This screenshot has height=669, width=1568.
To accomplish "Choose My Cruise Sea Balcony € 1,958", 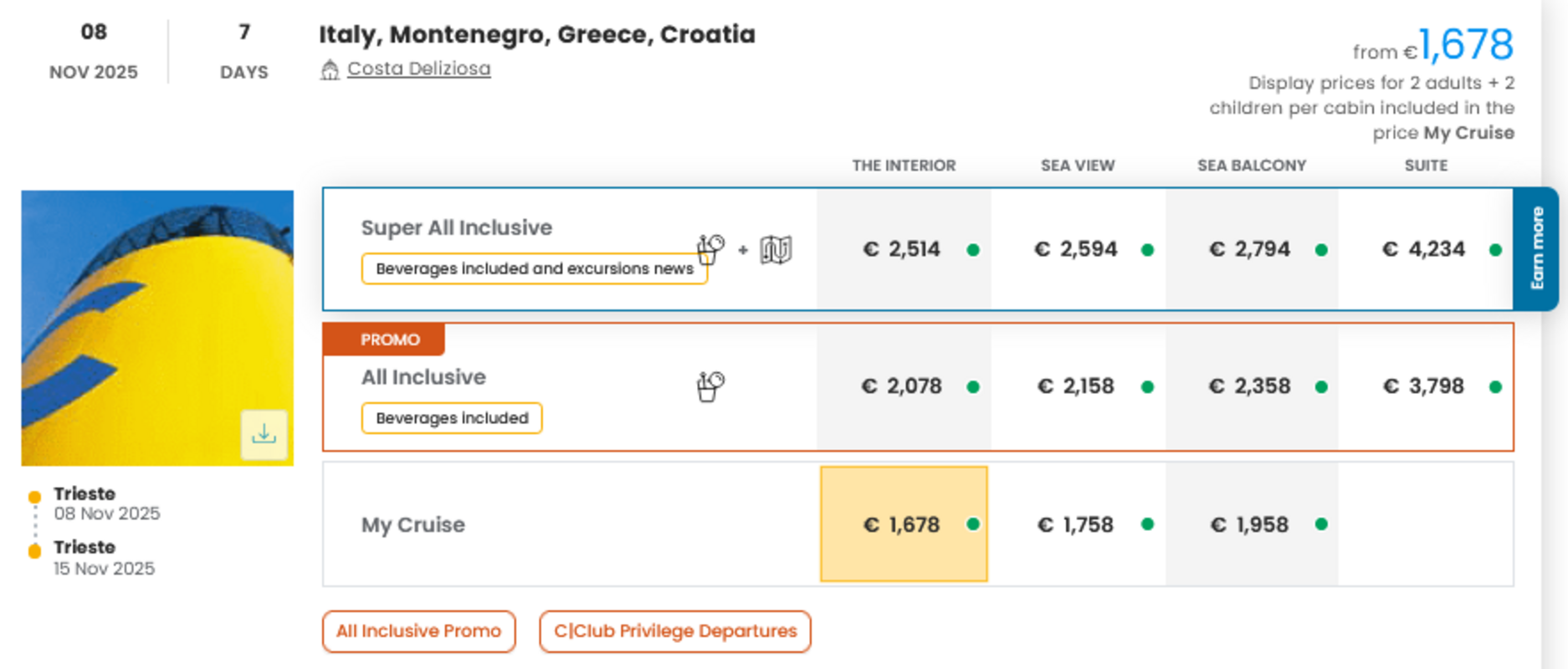I will [1250, 524].
